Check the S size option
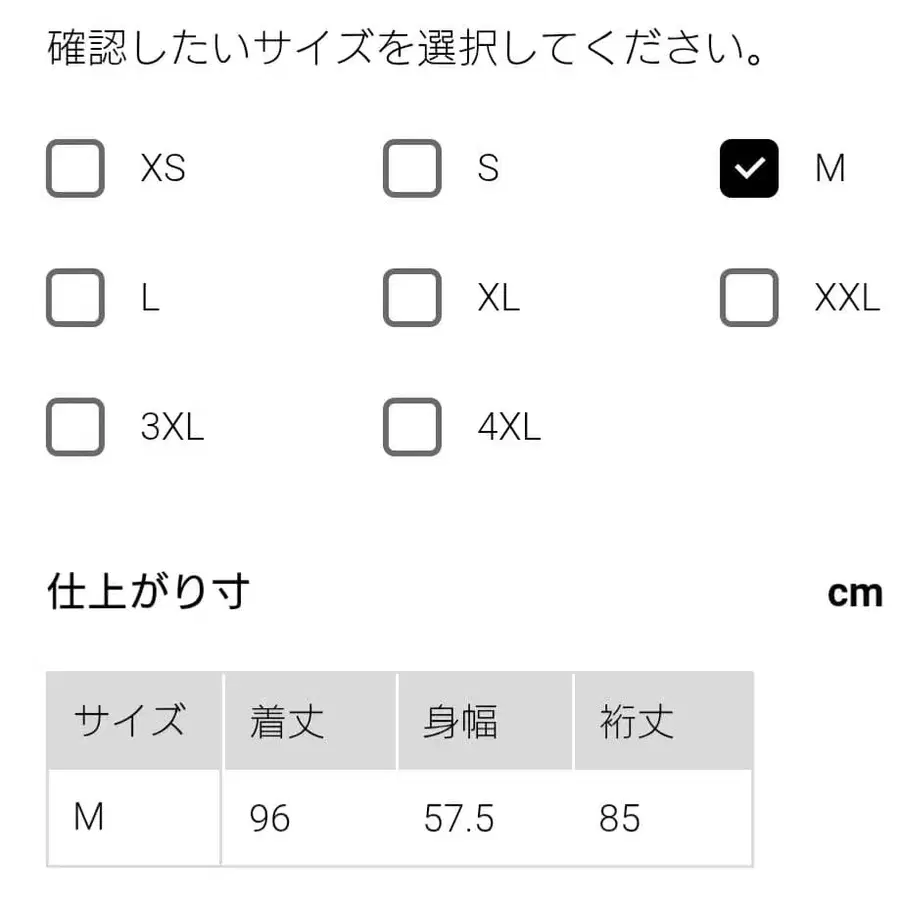The height and width of the screenshot is (900, 900). 411,168
